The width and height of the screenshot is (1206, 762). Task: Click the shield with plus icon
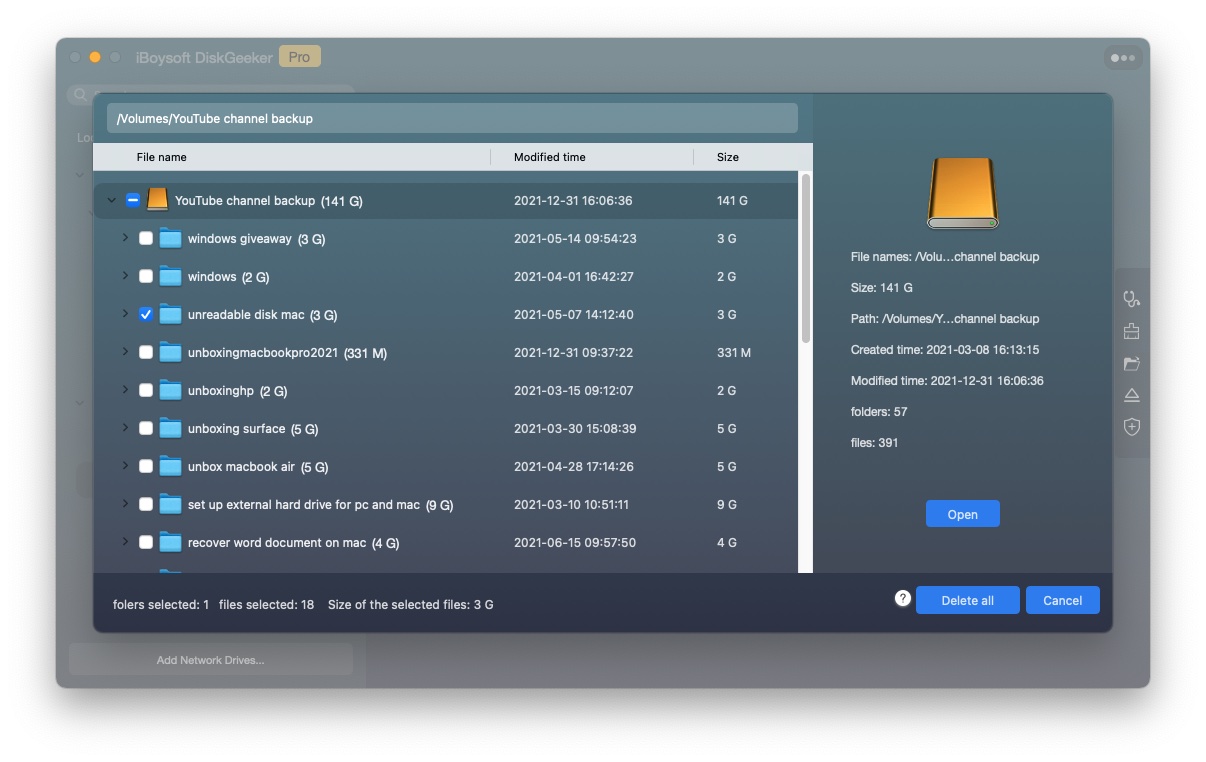pos(1131,427)
